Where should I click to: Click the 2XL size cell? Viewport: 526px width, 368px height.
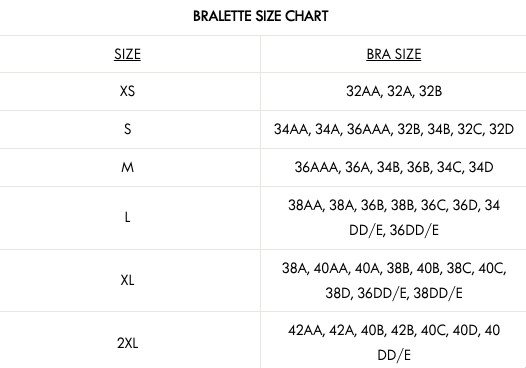(x=127, y=343)
